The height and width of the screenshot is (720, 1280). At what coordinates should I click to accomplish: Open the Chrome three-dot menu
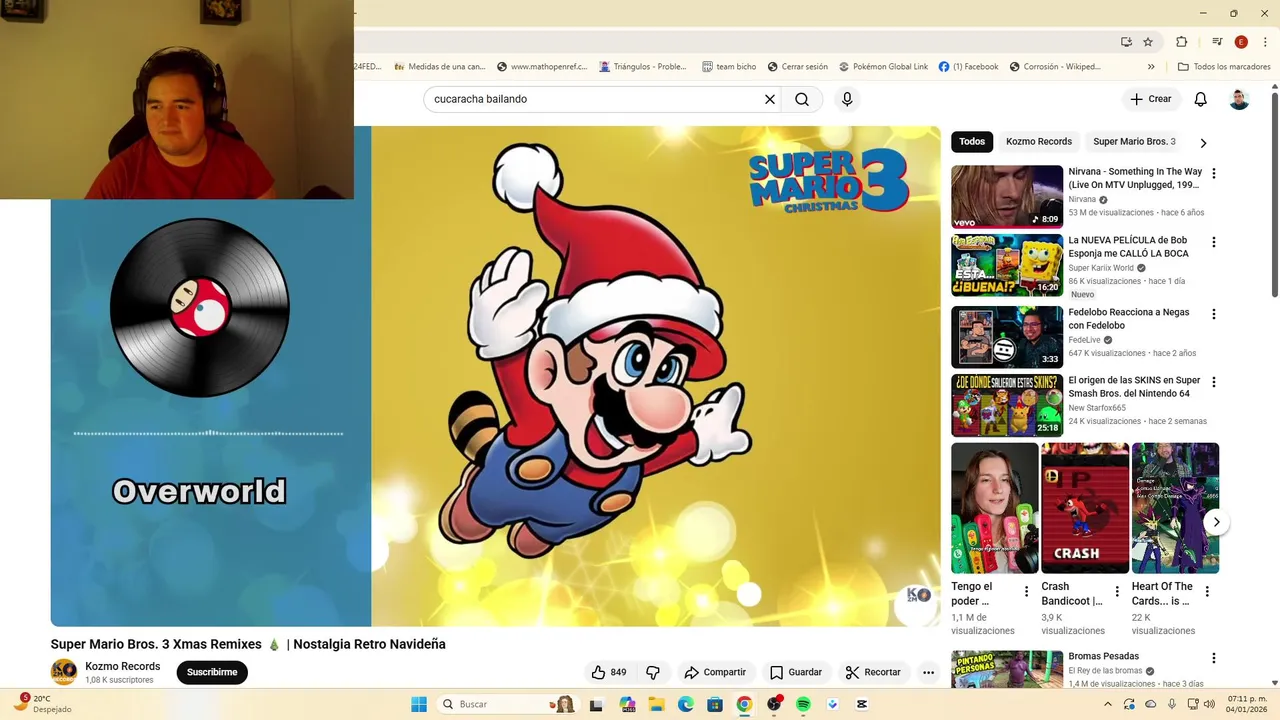pos(1266,42)
